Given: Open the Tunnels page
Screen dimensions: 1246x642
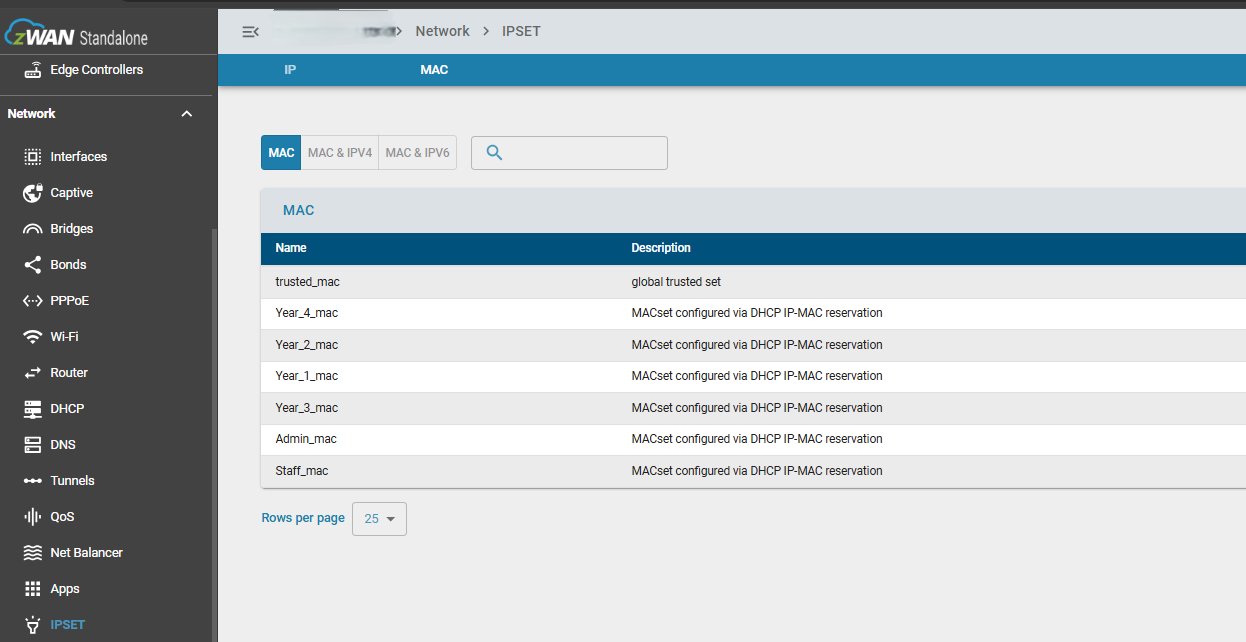Looking at the screenshot, I should [x=73, y=481].
